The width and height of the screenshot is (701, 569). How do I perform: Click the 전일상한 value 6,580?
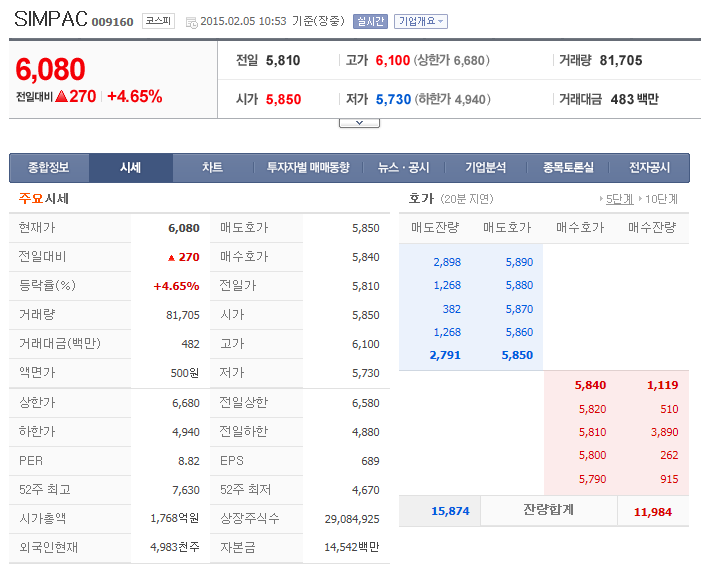click(366, 403)
